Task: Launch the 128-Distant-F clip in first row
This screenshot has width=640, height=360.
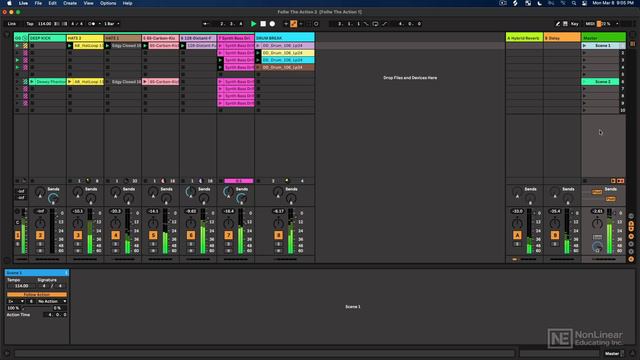Action: click(x=183, y=46)
